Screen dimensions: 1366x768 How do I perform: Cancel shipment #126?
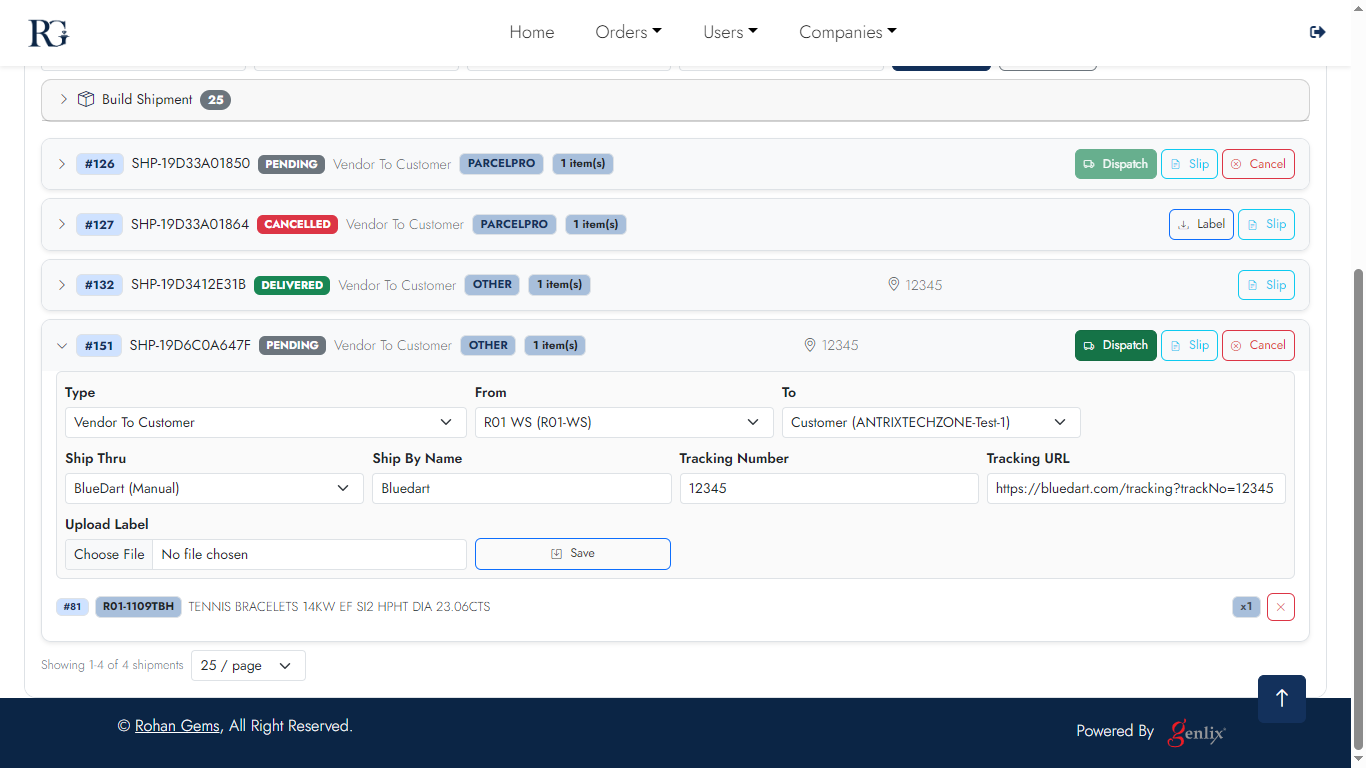point(1258,164)
